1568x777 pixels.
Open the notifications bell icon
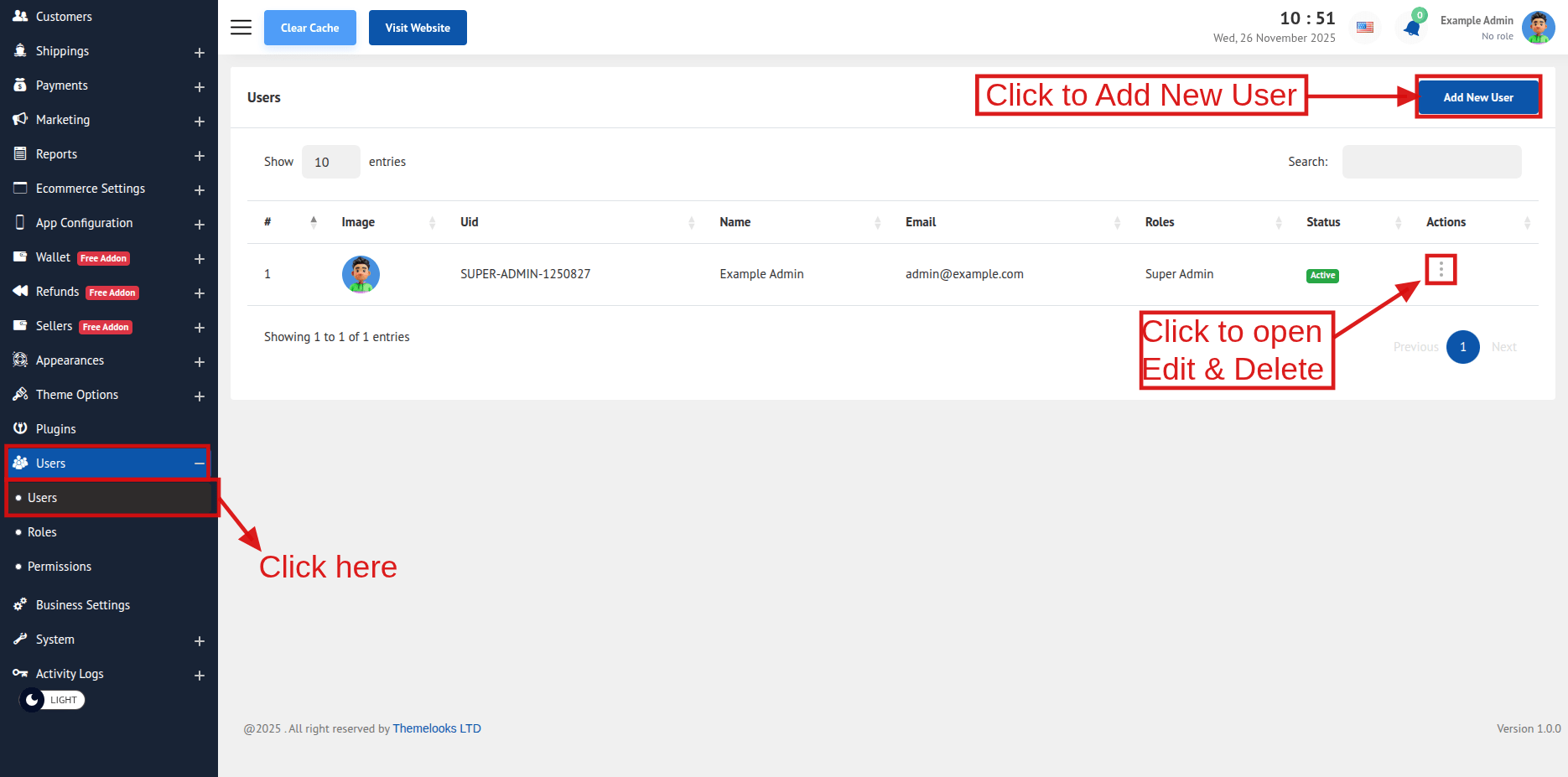pos(1412,28)
